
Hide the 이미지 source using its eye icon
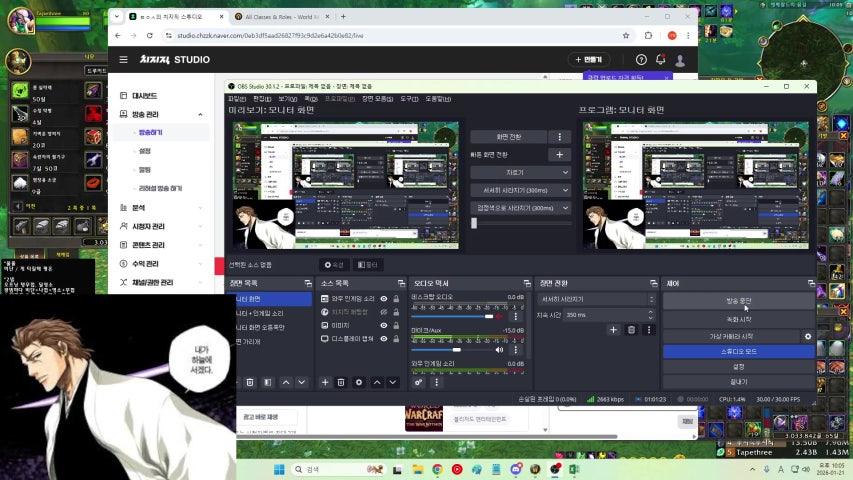tap(383, 325)
